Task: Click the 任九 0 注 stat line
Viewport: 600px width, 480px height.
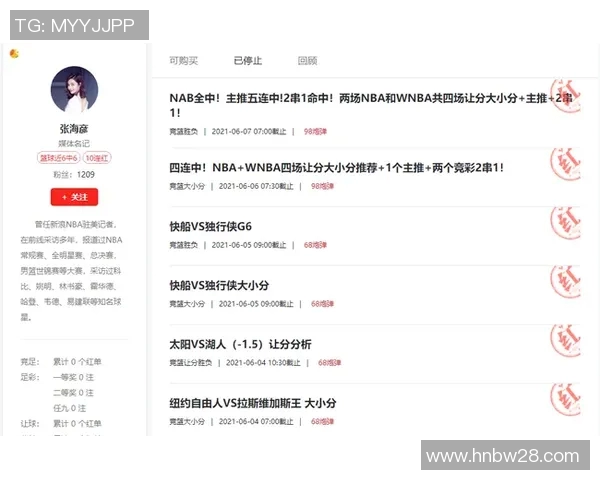Action: pyautogui.click(x=69, y=408)
